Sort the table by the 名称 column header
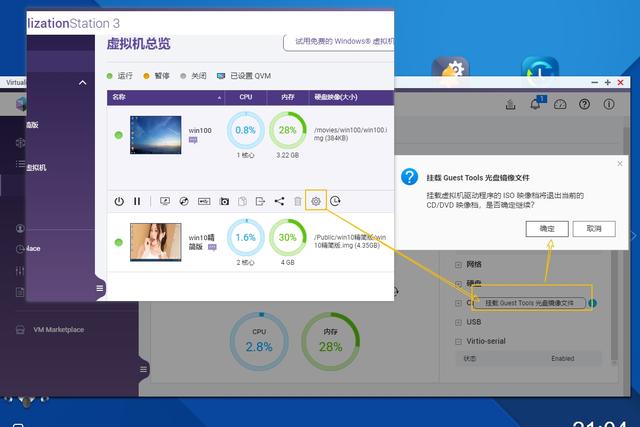This screenshot has height=427, width=640. click(x=166, y=97)
